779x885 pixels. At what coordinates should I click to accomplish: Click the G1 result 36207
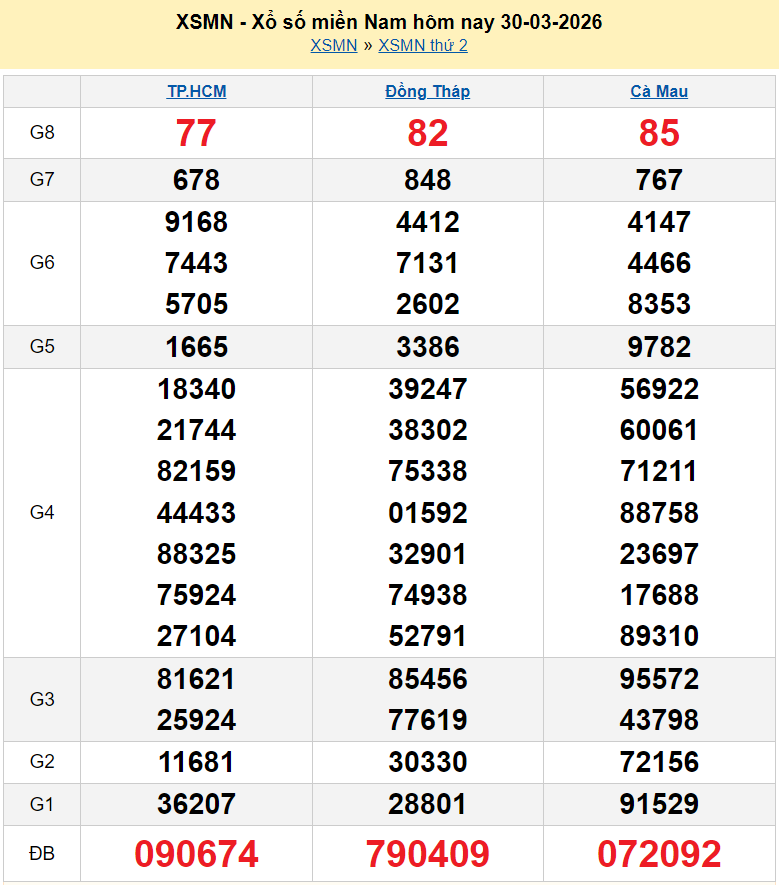click(x=196, y=804)
